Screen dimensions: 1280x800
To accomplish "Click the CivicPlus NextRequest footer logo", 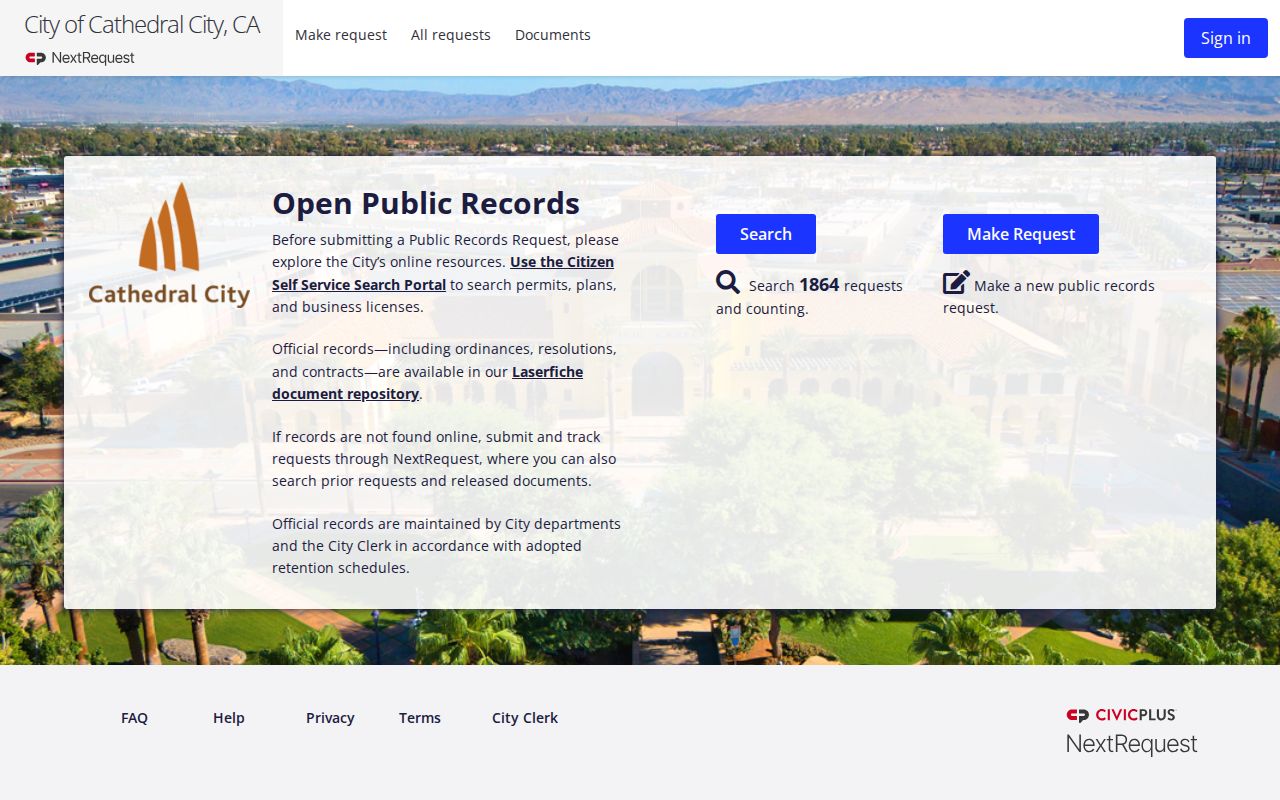I will [1131, 731].
